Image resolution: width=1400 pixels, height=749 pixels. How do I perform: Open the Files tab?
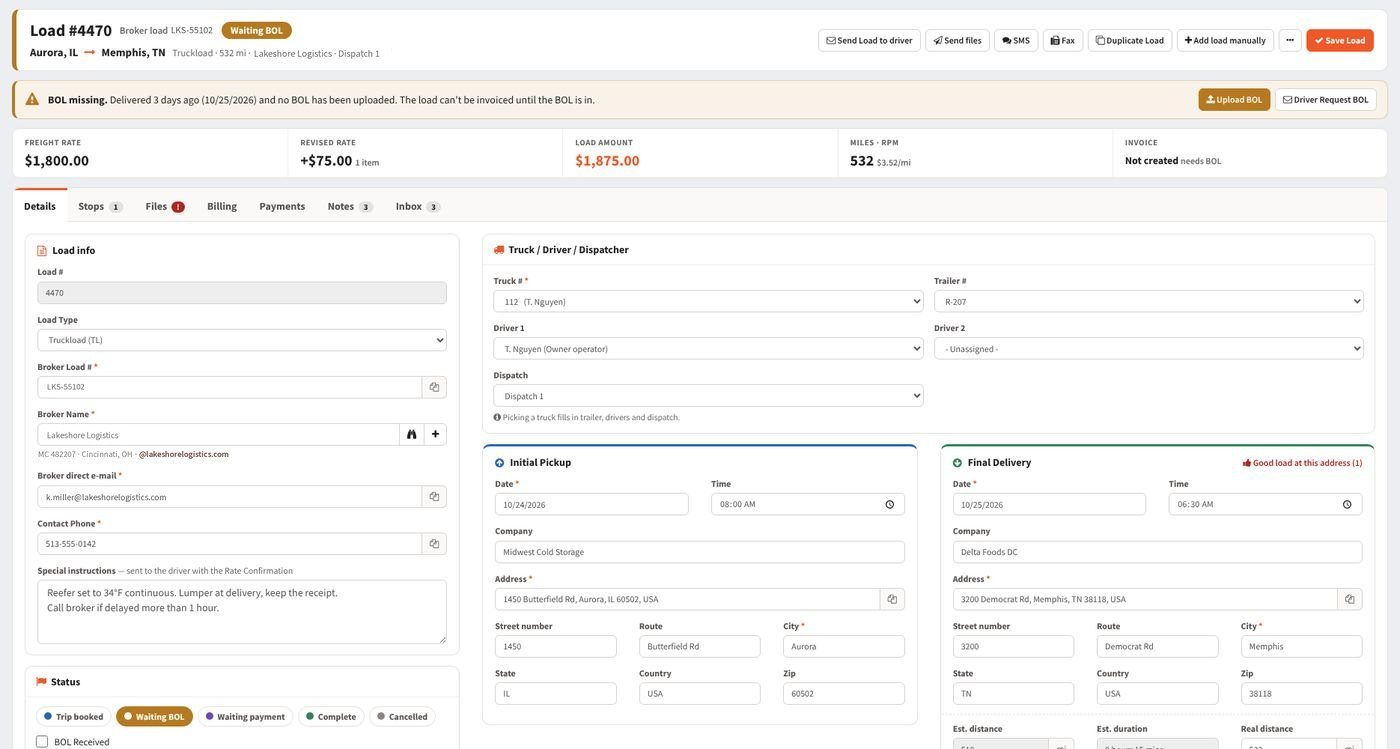[x=165, y=206]
